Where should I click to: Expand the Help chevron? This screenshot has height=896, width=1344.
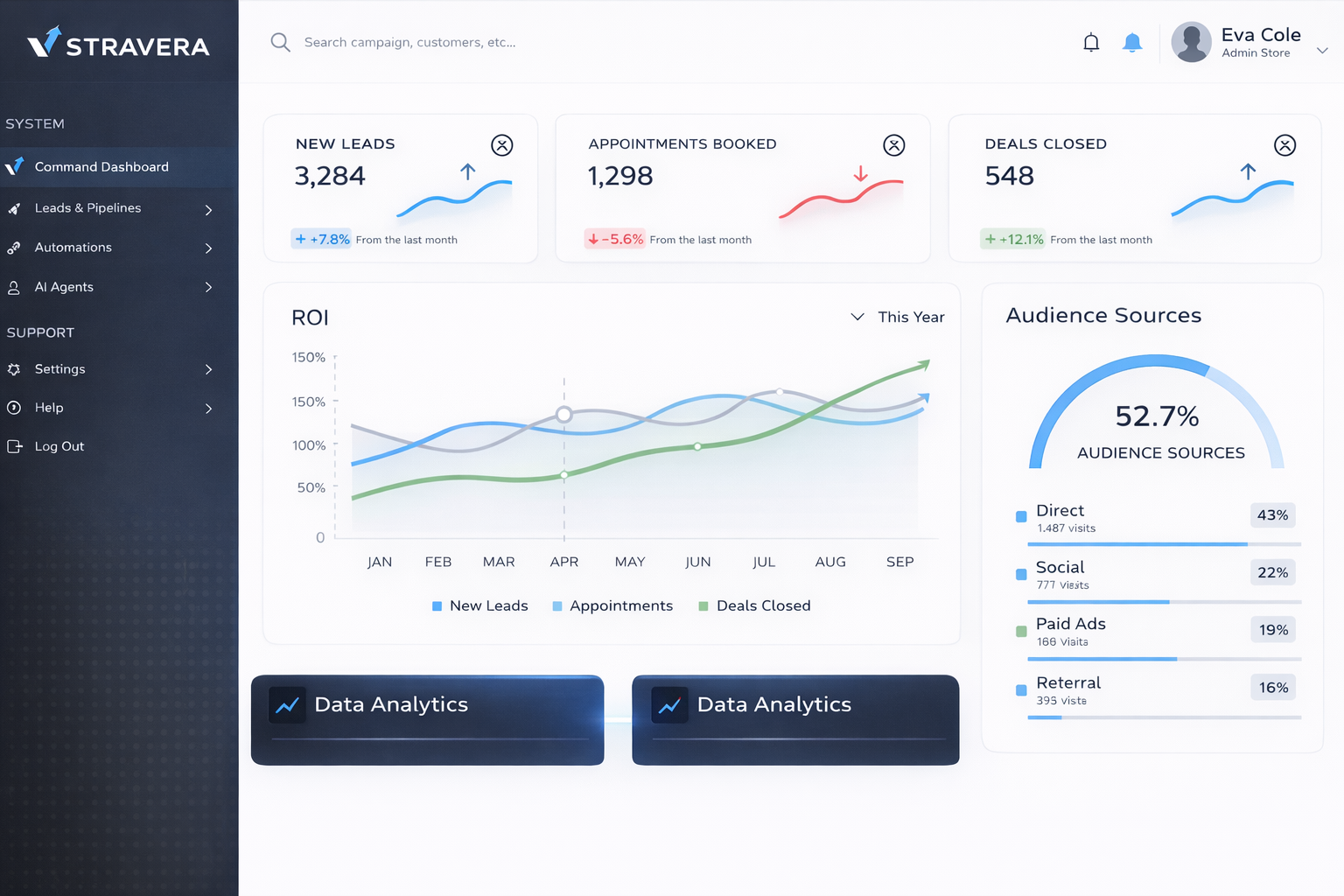tap(208, 409)
